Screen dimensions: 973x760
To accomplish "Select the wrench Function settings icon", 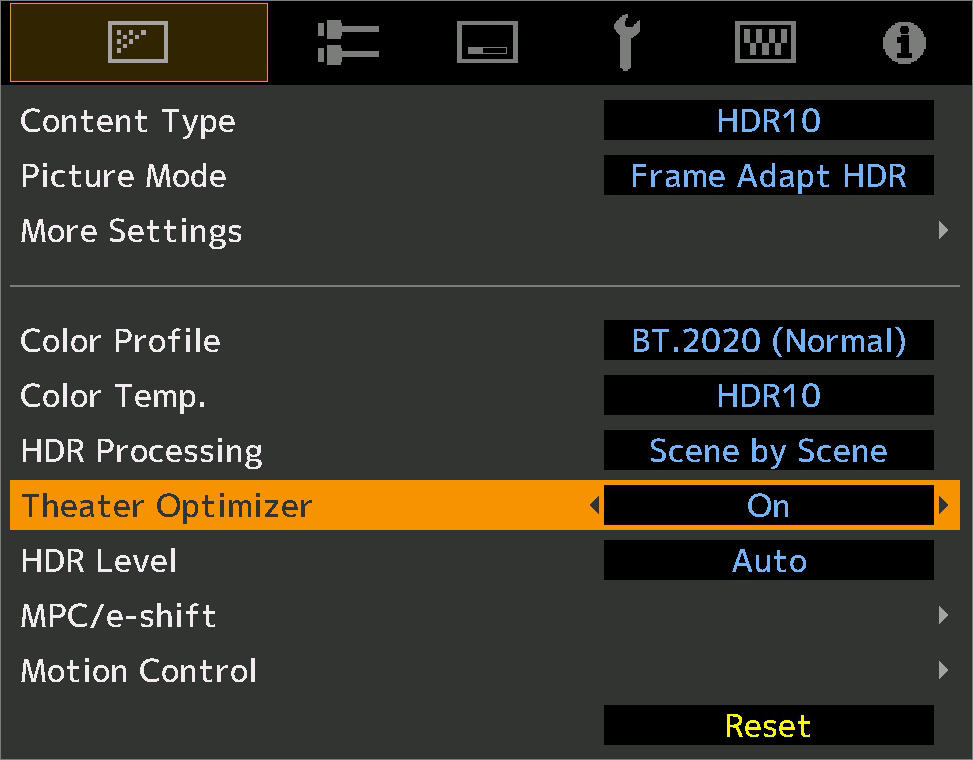I will pyautogui.click(x=625, y=43).
